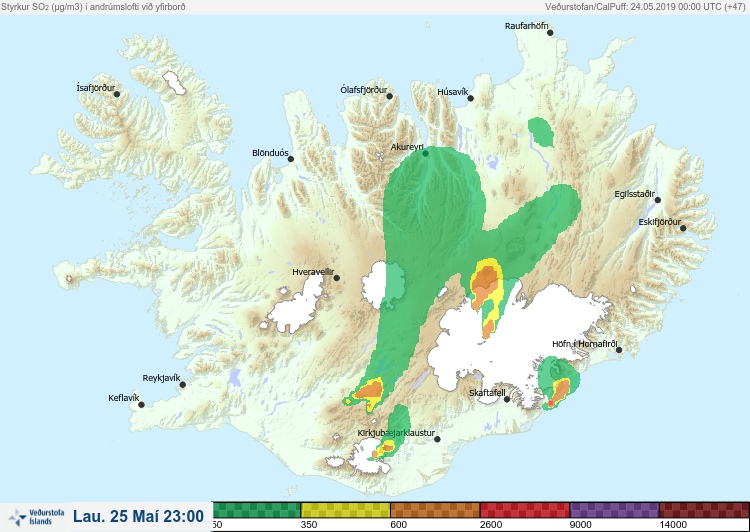Screen dimensions: 750x532
Task: Click the '600' legend value label
Action: (x=398, y=525)
